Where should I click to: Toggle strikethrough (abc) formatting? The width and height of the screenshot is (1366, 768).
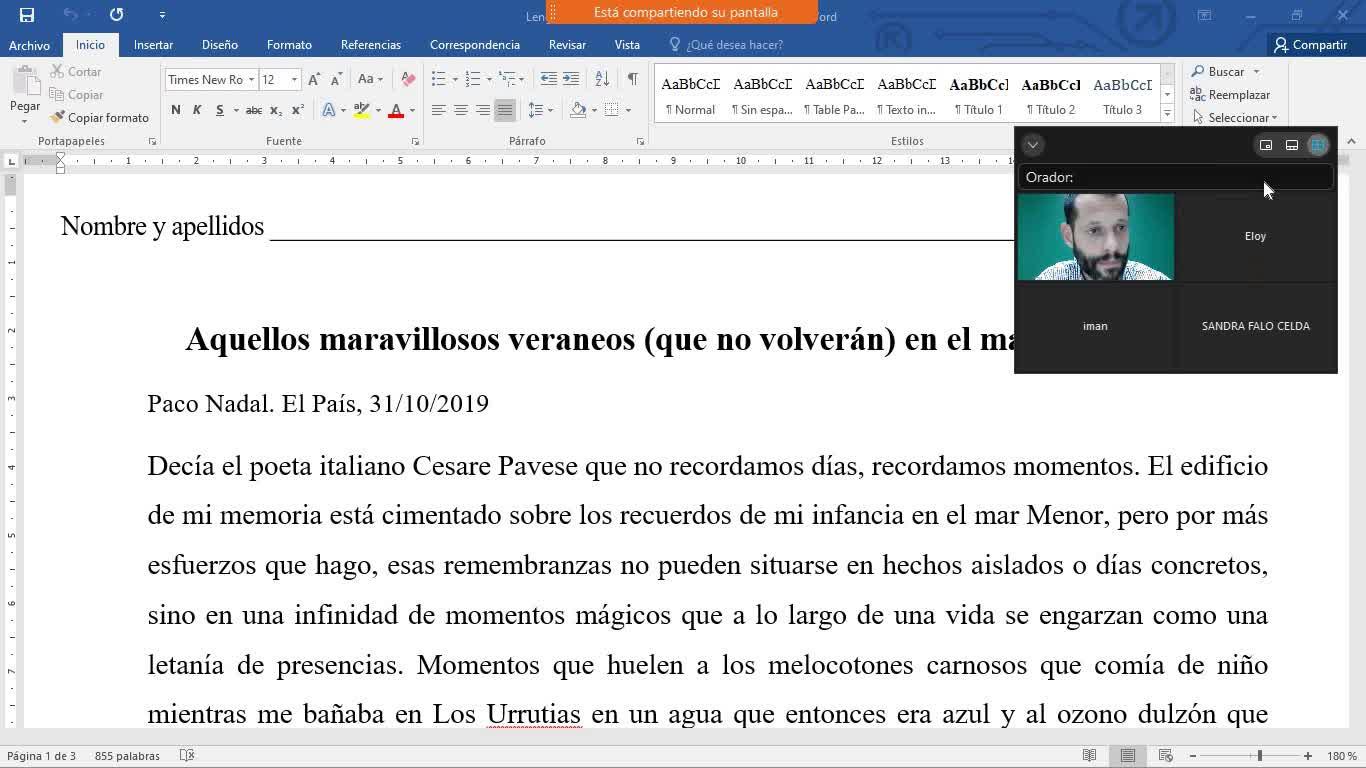coord(254,110)
